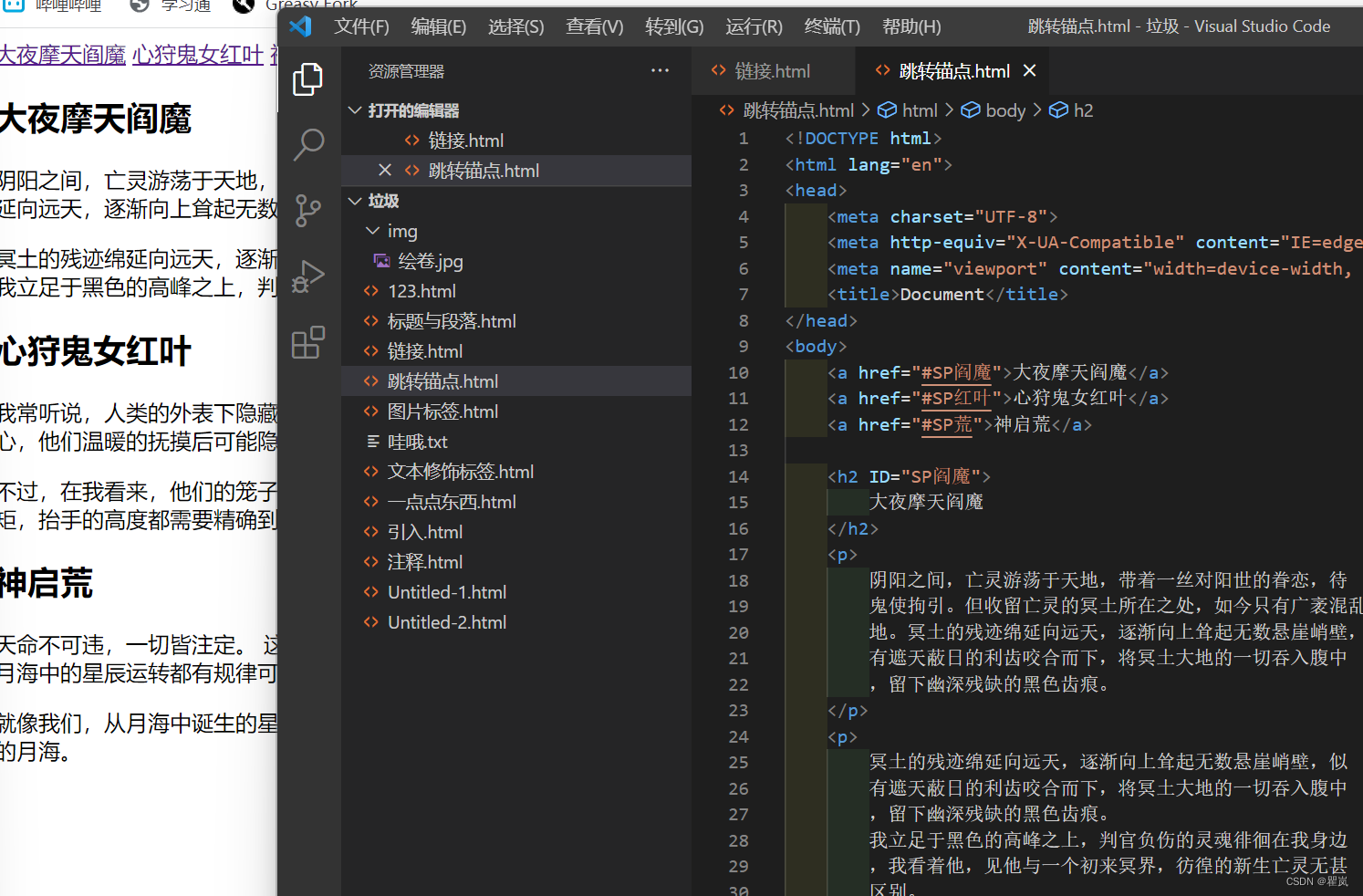Open 注释.html file

(x=516, y=562)
